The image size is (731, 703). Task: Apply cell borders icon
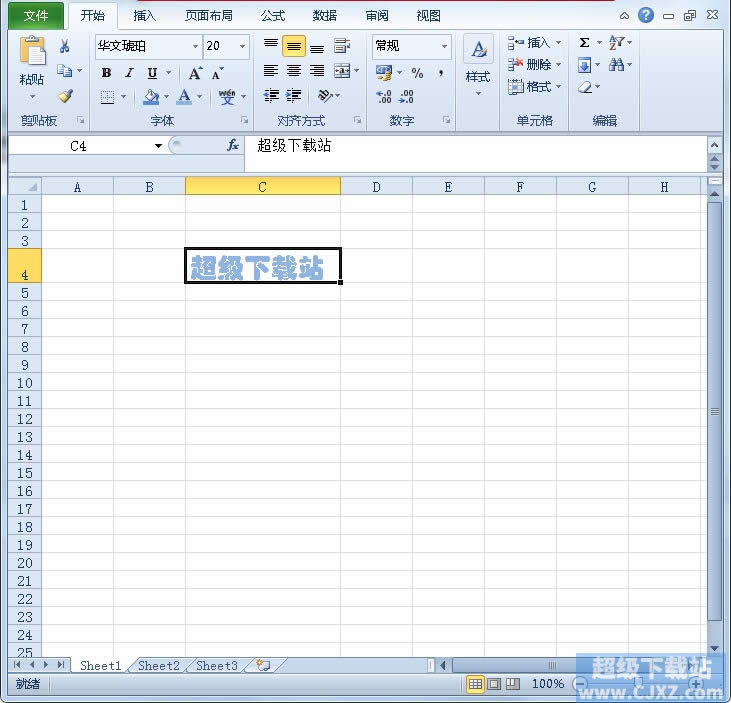point(107,97)
